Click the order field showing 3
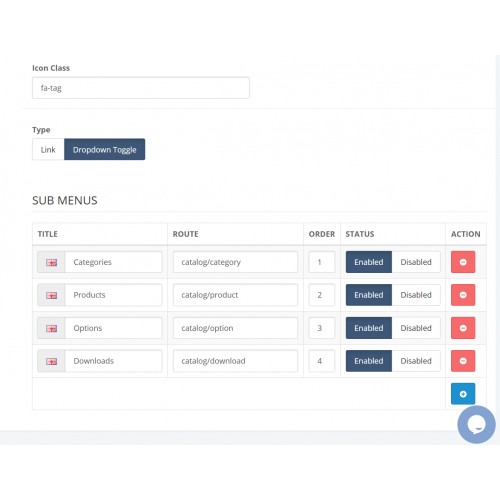Viewport: 500px width, 500px height. [321, 328]
